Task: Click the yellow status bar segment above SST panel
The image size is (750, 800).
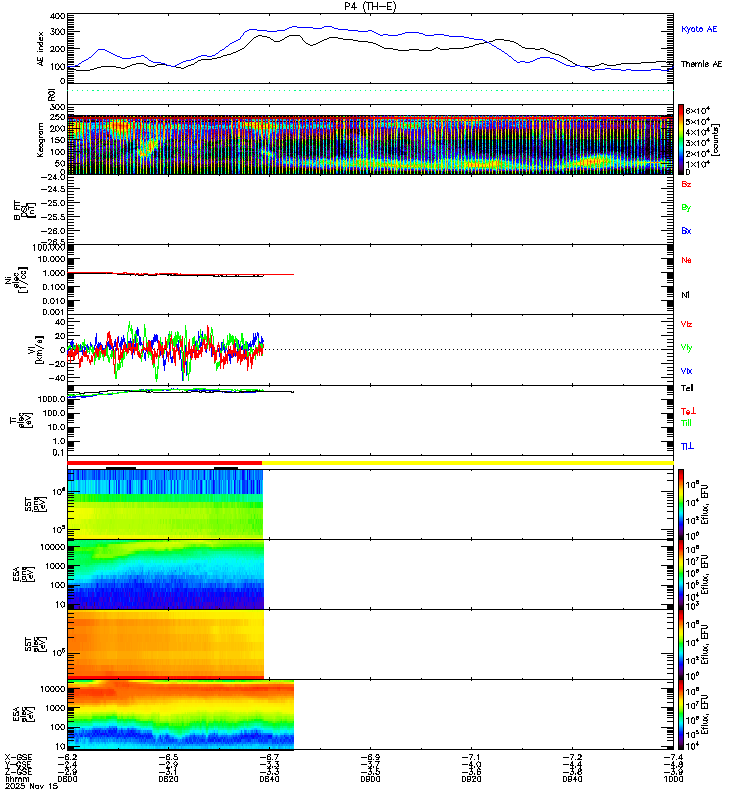Action: [468, 463]
